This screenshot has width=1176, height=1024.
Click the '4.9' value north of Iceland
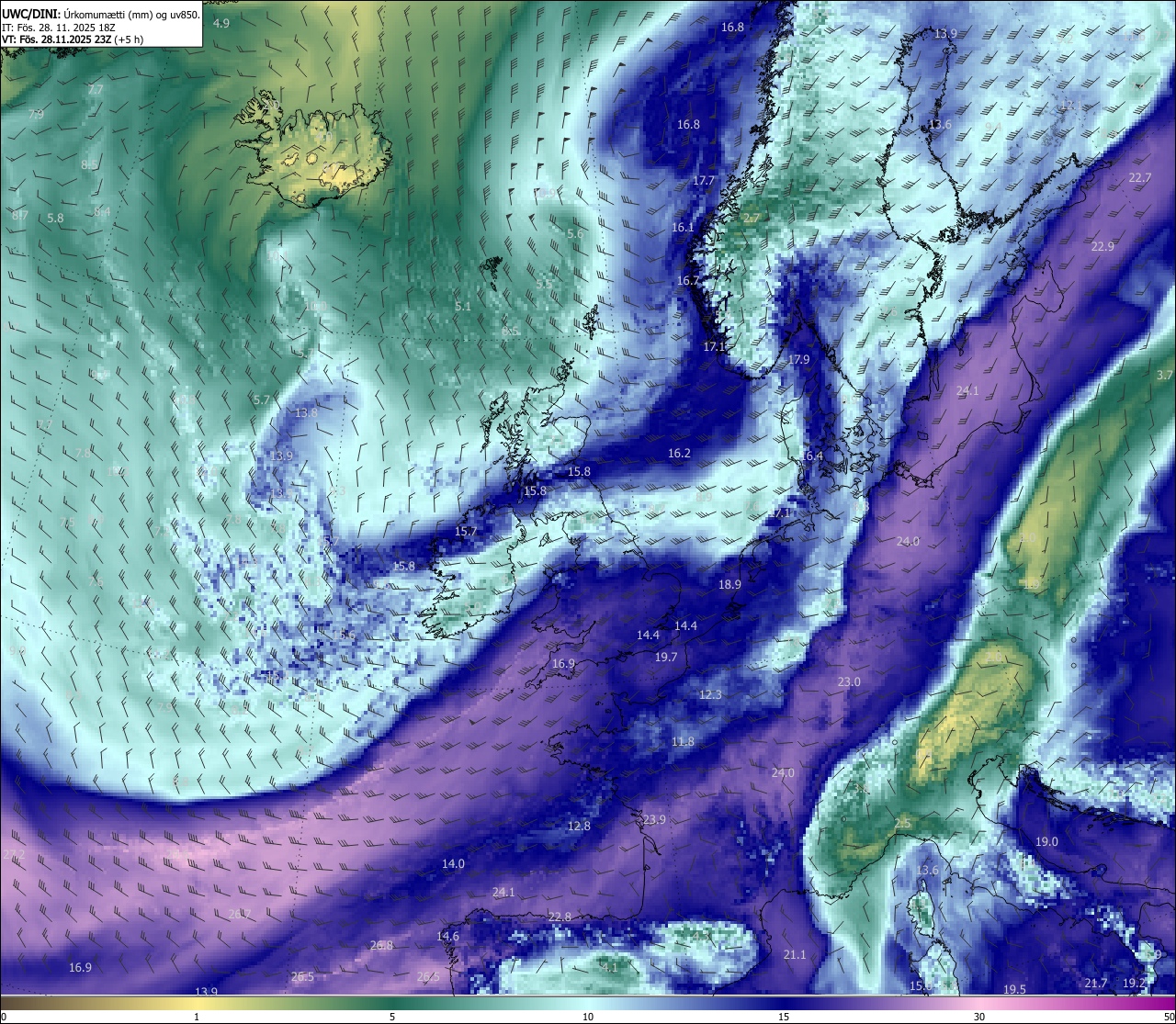point(221,24)
